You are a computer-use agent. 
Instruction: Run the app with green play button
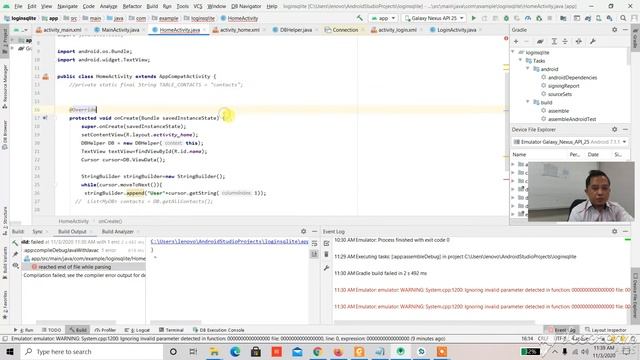point(473,18)
